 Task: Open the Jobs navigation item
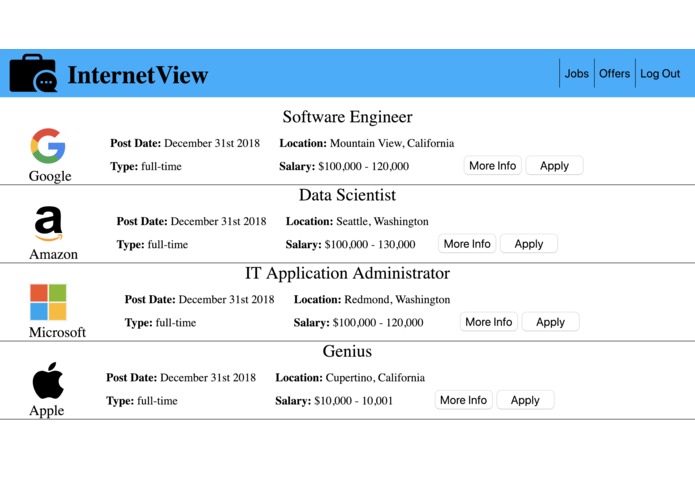point(577,74)
